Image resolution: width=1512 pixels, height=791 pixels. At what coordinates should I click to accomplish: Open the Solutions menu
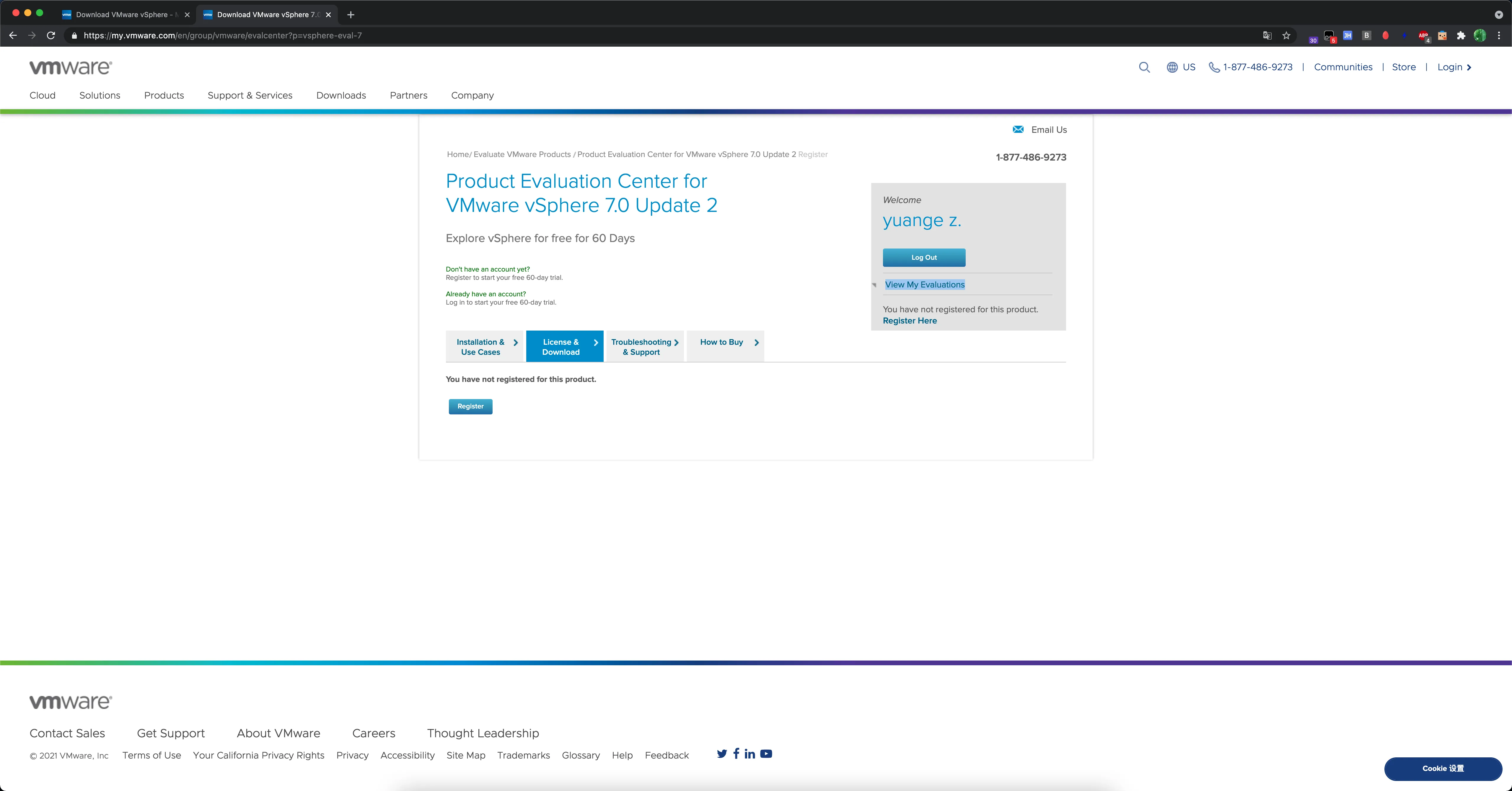(100, 95)
